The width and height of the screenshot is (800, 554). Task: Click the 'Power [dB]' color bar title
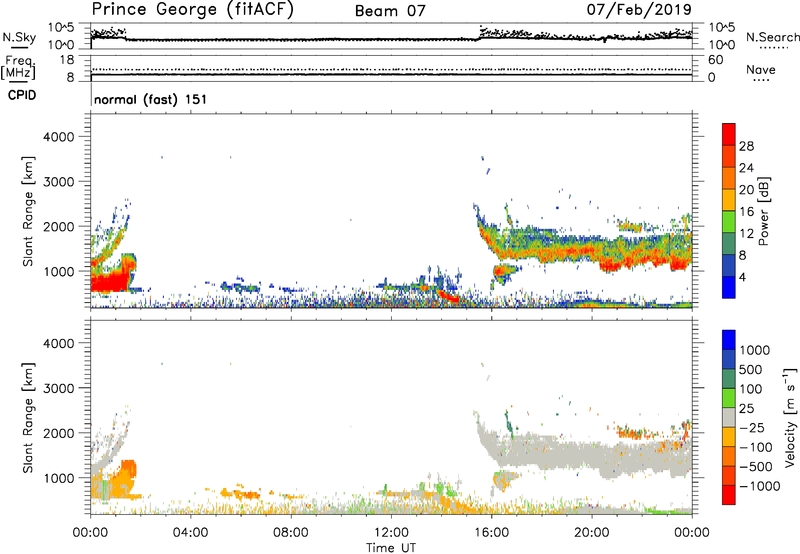[763, 211]
